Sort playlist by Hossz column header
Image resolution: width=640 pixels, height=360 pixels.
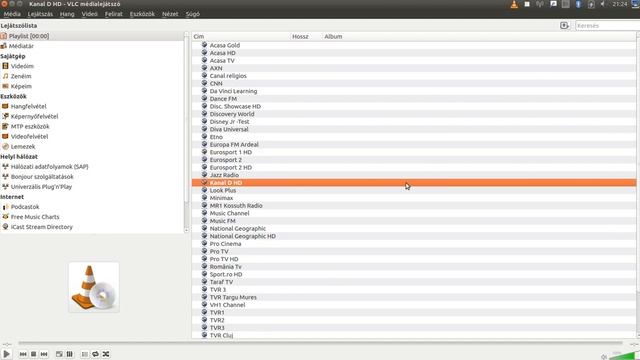(306, 36)
